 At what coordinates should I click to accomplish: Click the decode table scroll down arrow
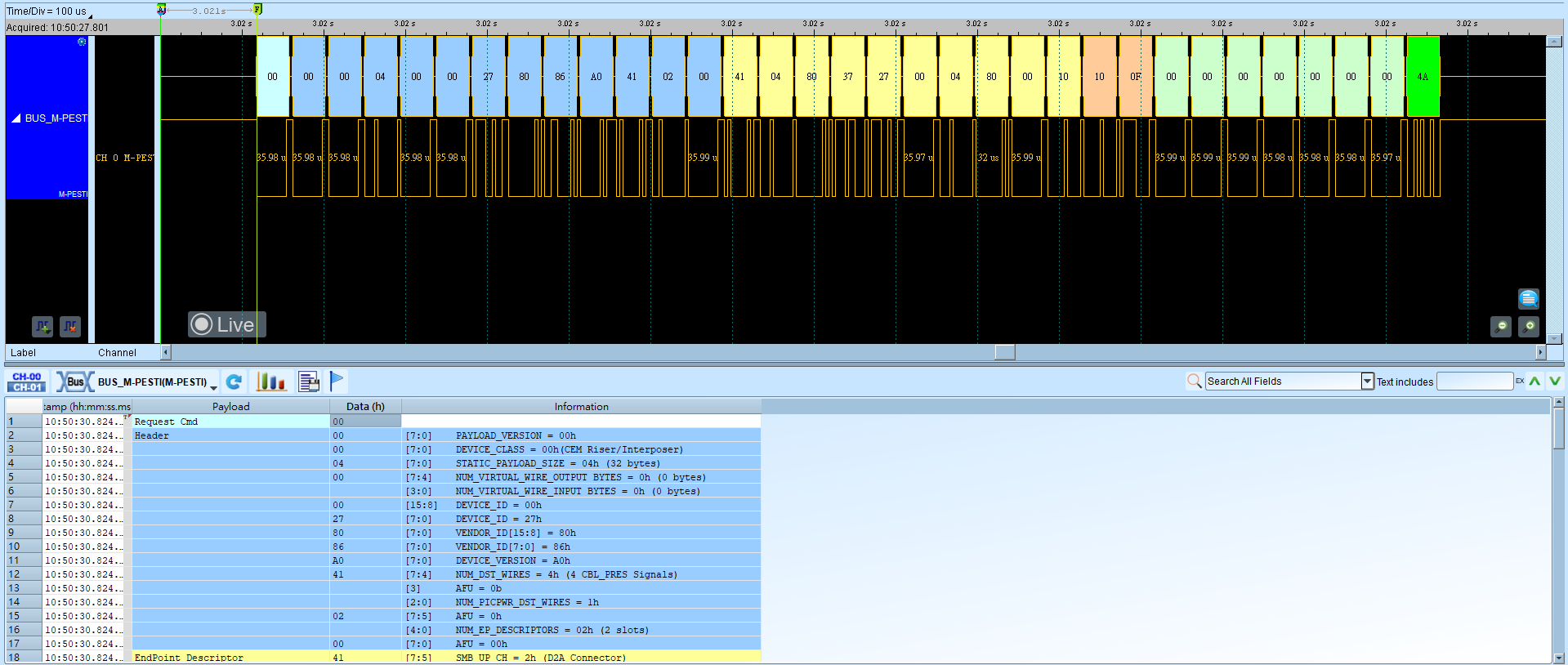[x=1559, y=658]
